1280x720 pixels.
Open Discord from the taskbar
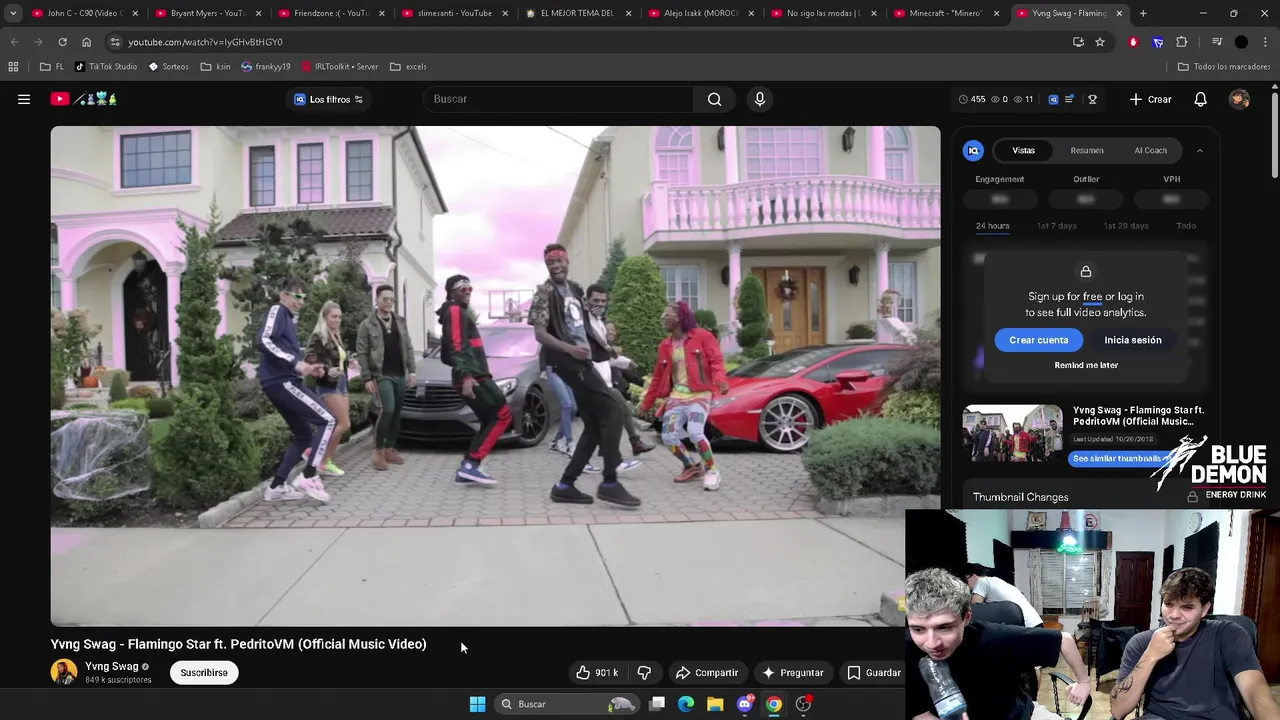pos(745,704)
